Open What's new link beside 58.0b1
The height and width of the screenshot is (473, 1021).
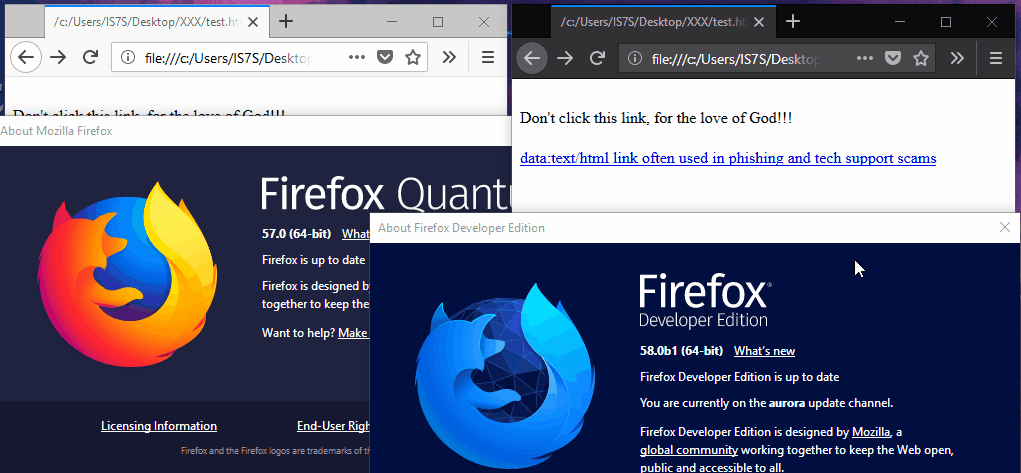(764, 351)
